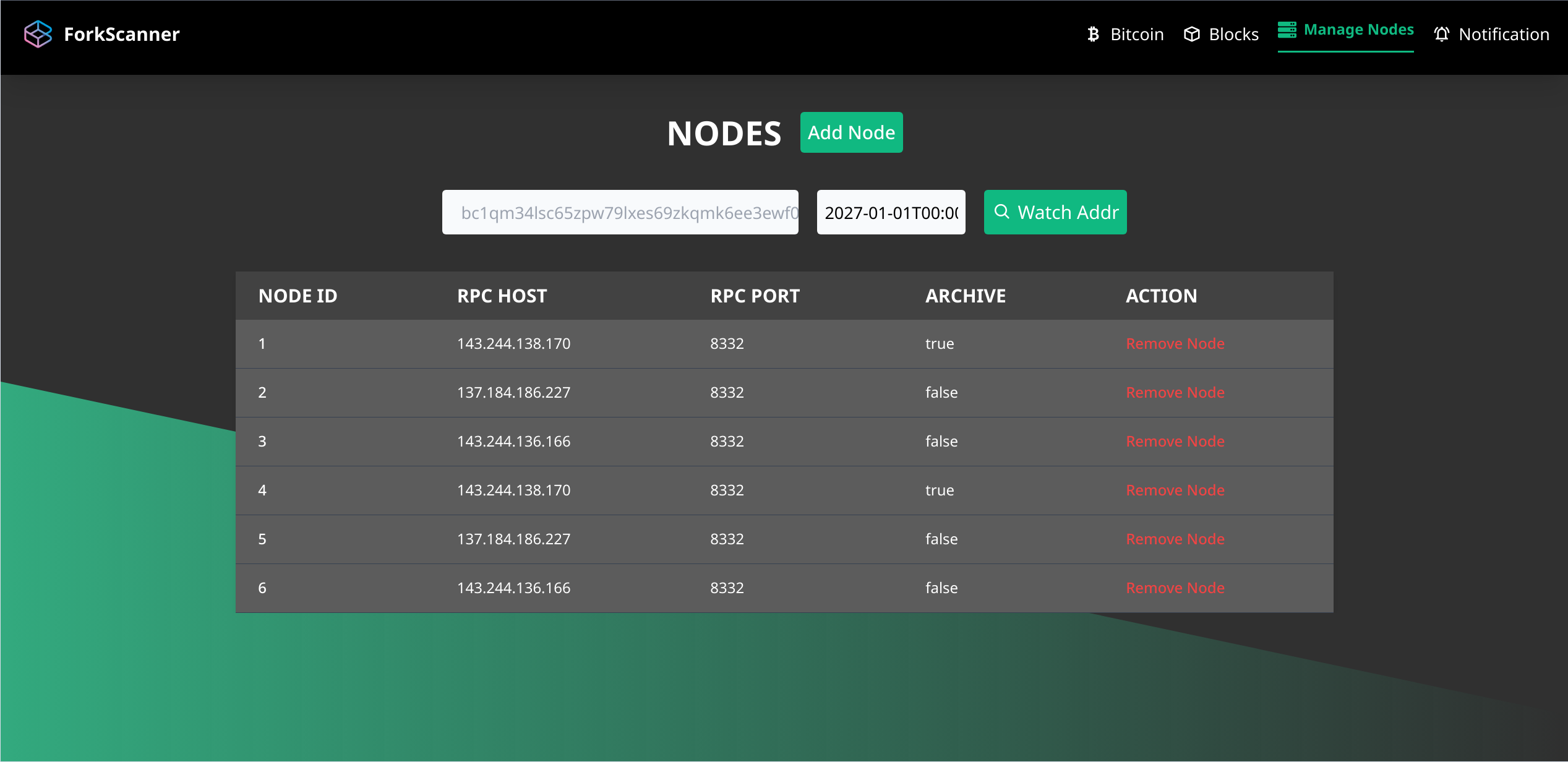
Task: Remove node 5 with host 137.184.186.227
Action: (1175, 539)
